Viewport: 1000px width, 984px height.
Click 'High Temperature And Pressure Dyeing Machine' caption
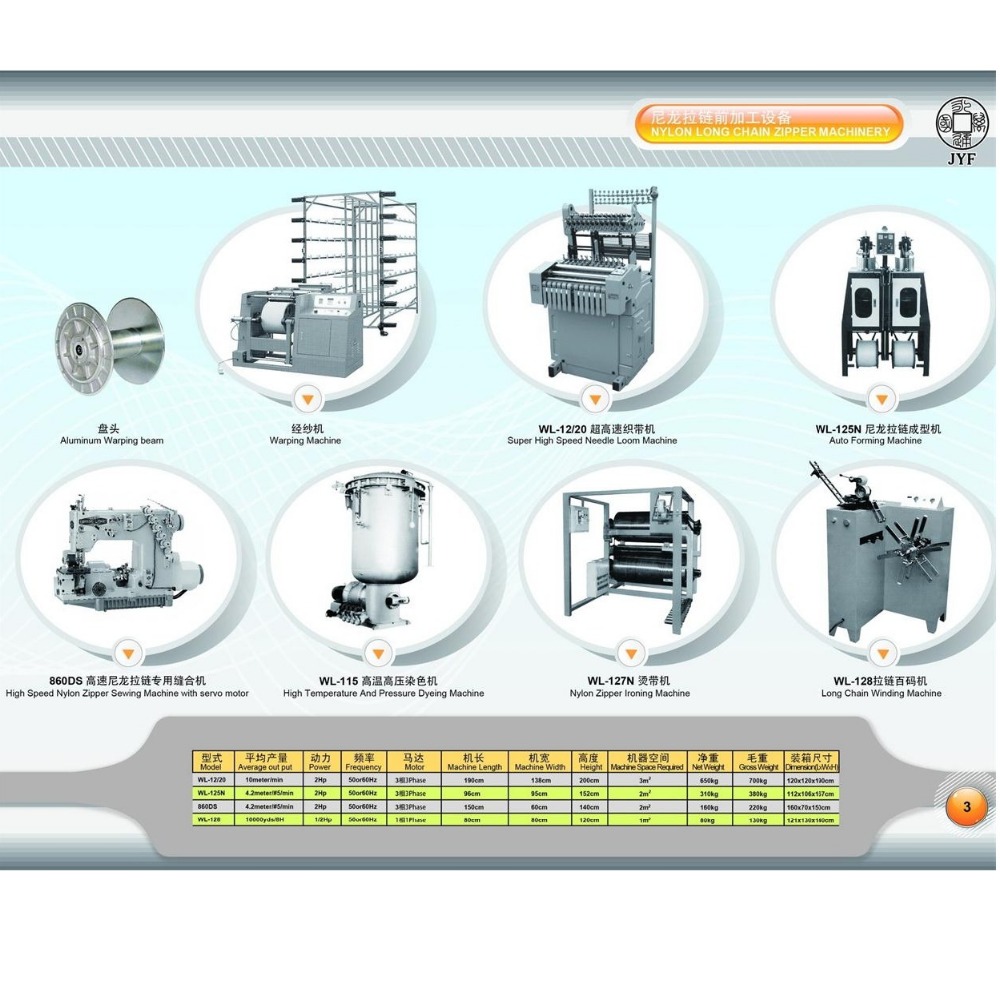click(x=383, y=693)
